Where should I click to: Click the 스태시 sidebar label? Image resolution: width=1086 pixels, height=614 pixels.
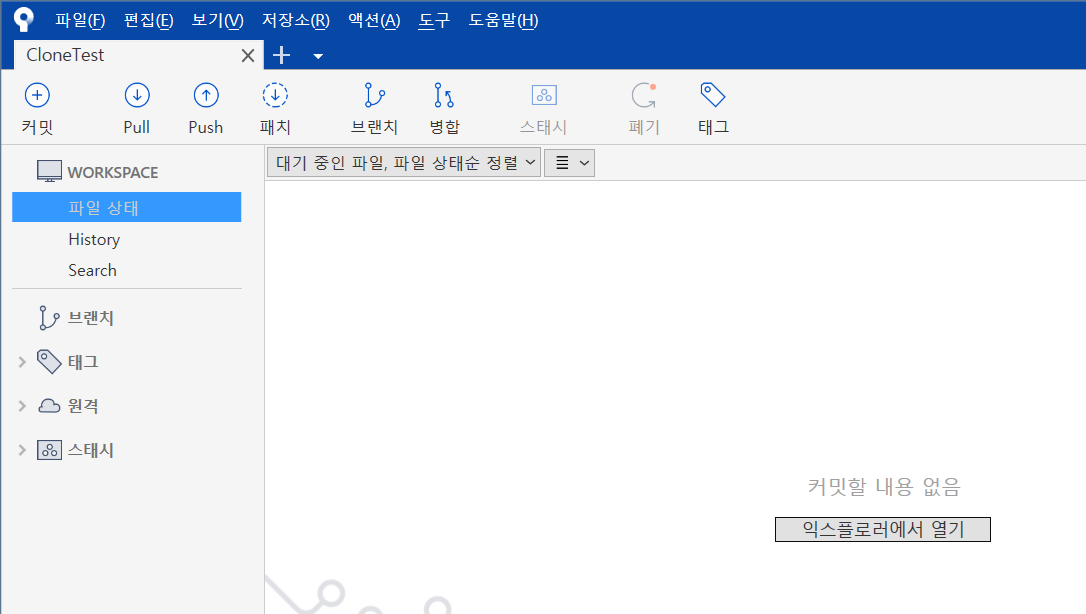coord(91,451)
